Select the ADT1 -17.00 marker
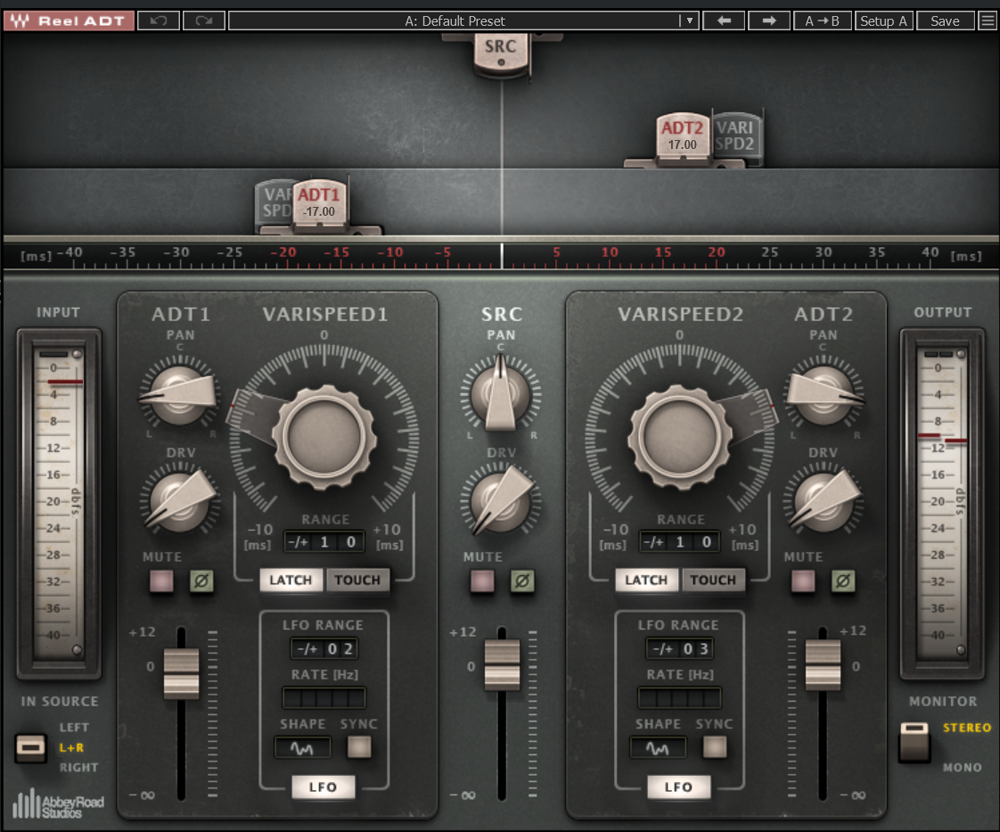Screen dimensions: 1000x832 [319, 203]
